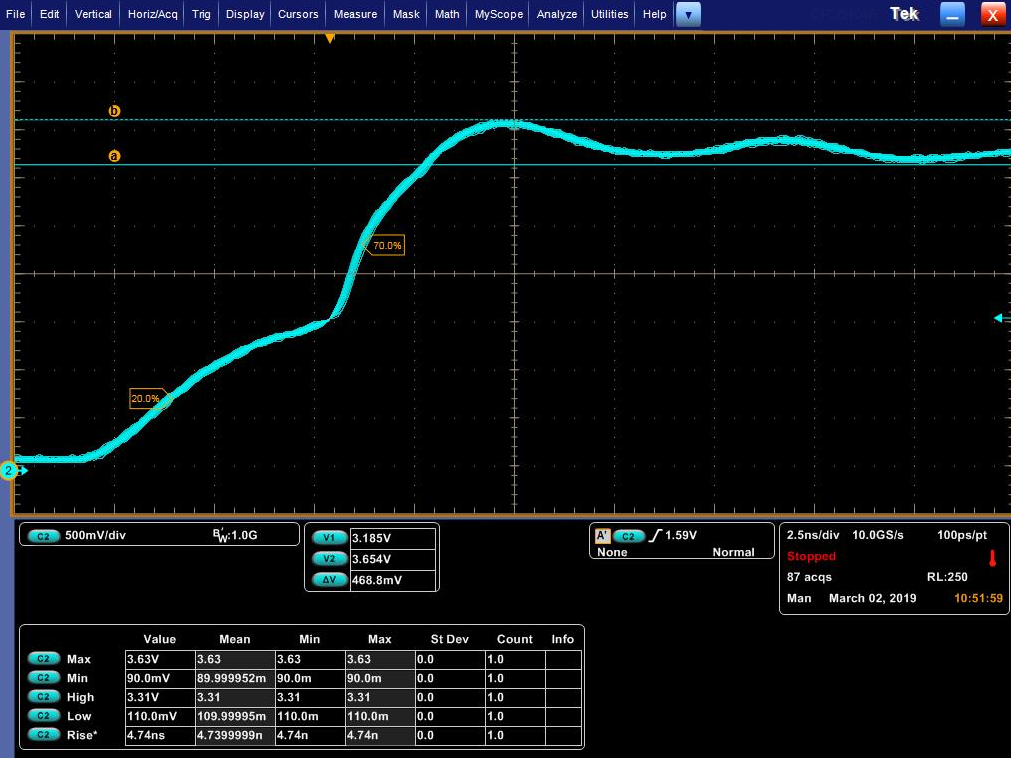Click the St Dev column header
The width and height of the screenshot is (1011, 758).
pyautogui.click(x=449, y=639)
